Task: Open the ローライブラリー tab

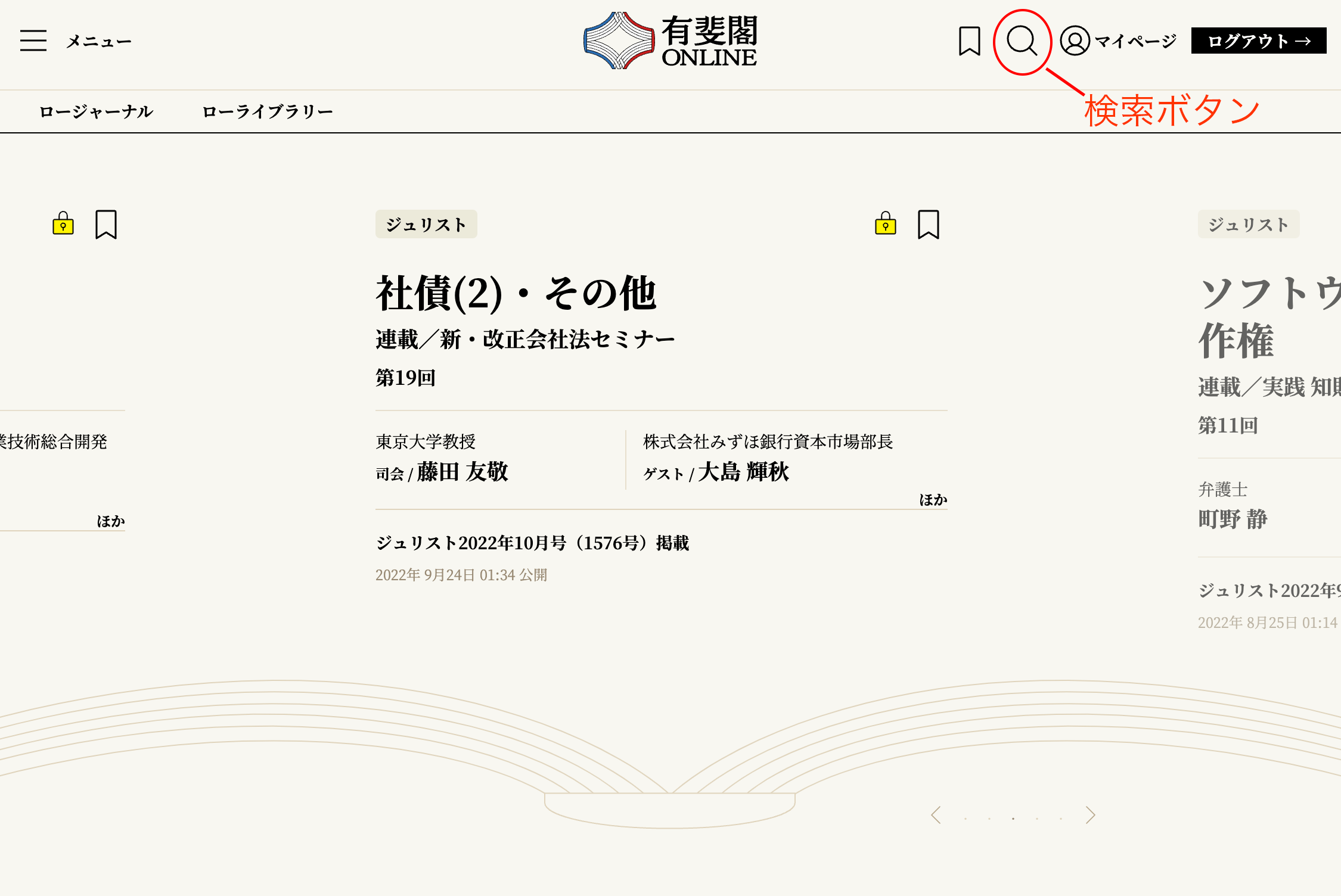Action: (x=267, y=111)
